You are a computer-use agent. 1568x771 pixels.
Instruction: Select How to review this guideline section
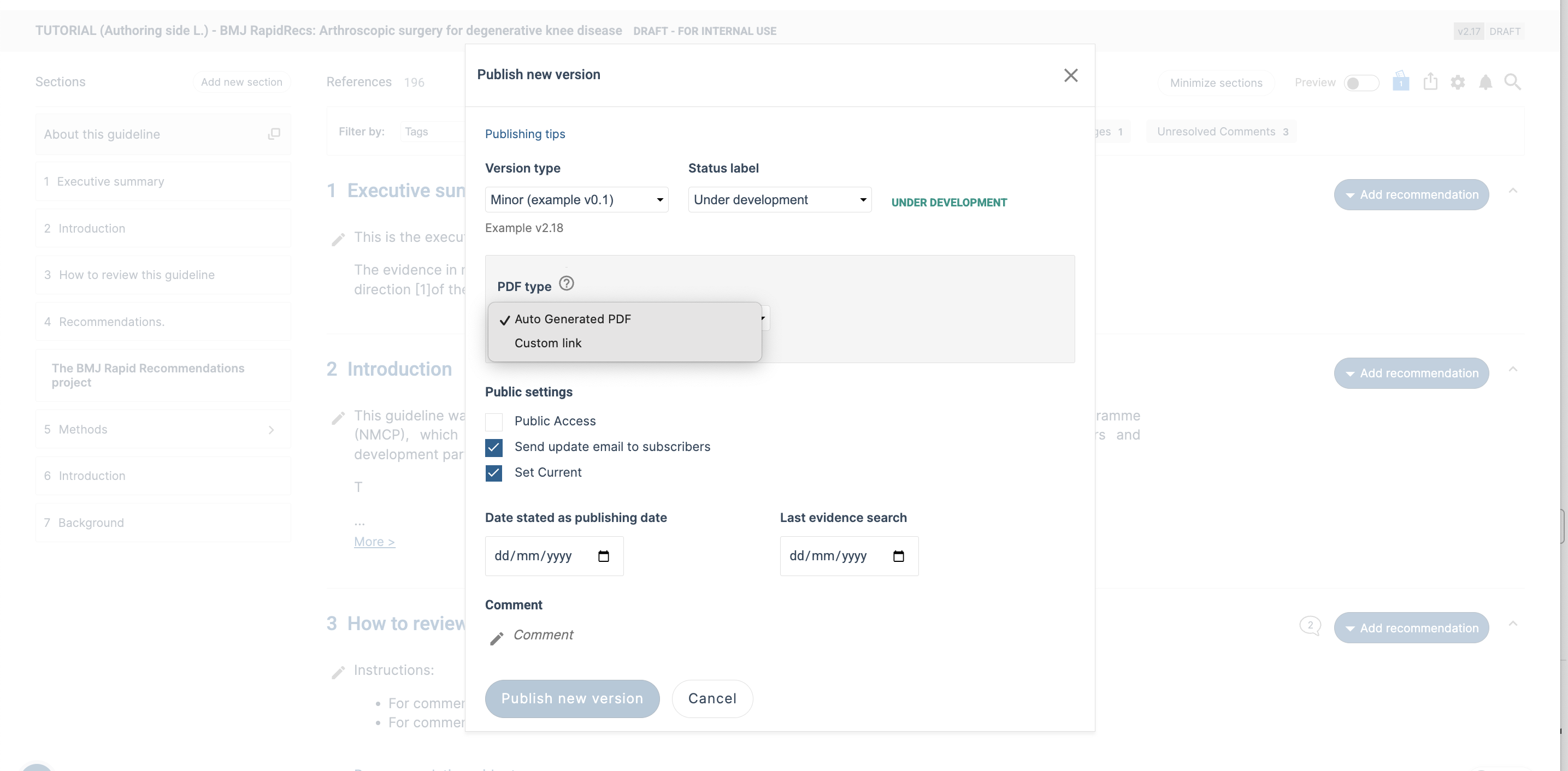(x=162, y=275)
